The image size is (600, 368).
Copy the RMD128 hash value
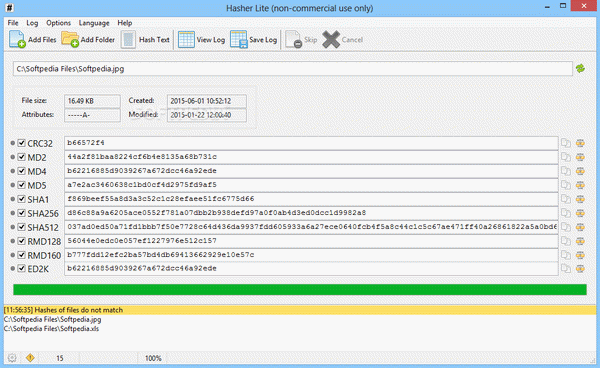[566, 241]
